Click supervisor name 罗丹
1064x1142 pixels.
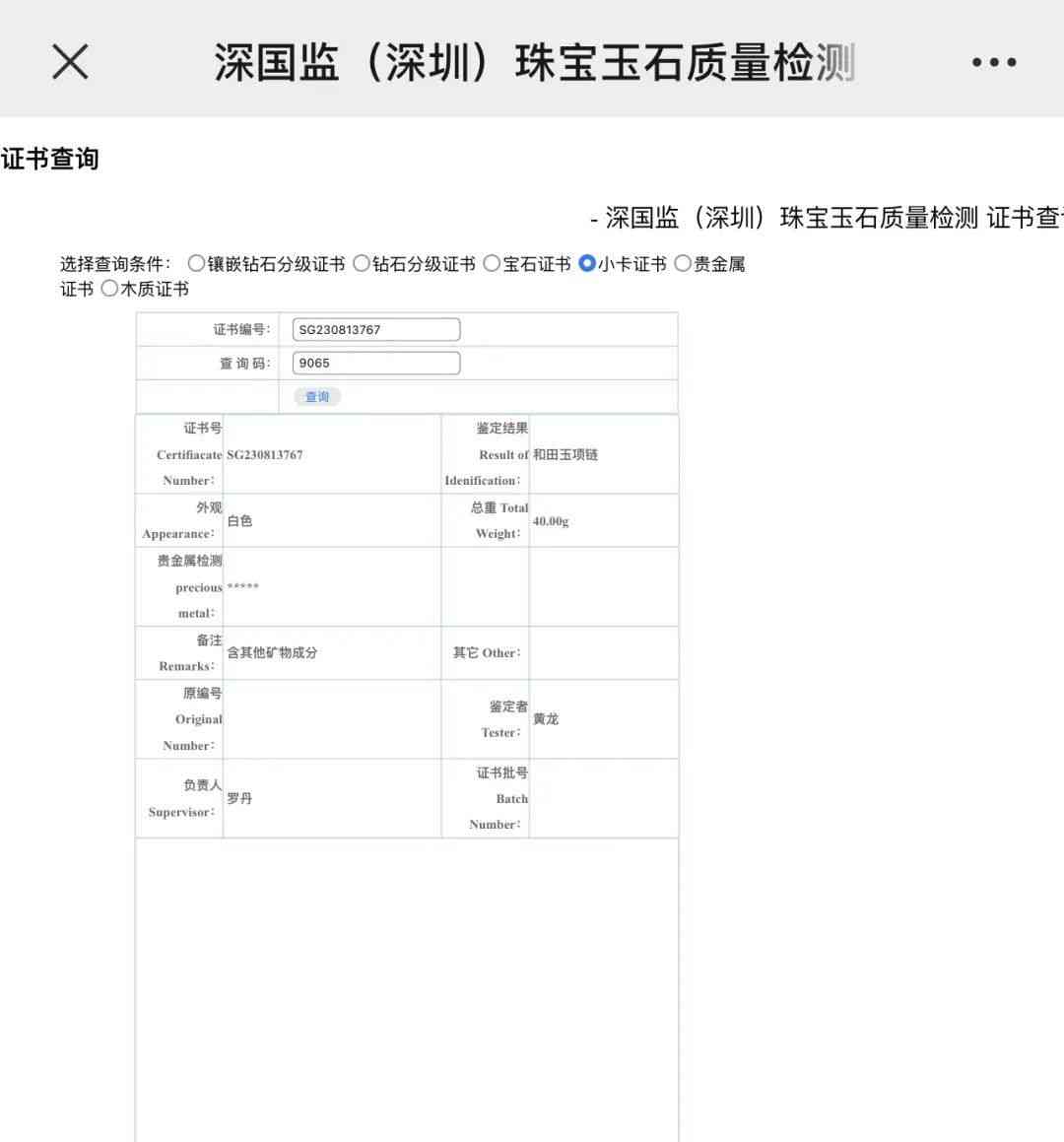click(x=239, y=798)
